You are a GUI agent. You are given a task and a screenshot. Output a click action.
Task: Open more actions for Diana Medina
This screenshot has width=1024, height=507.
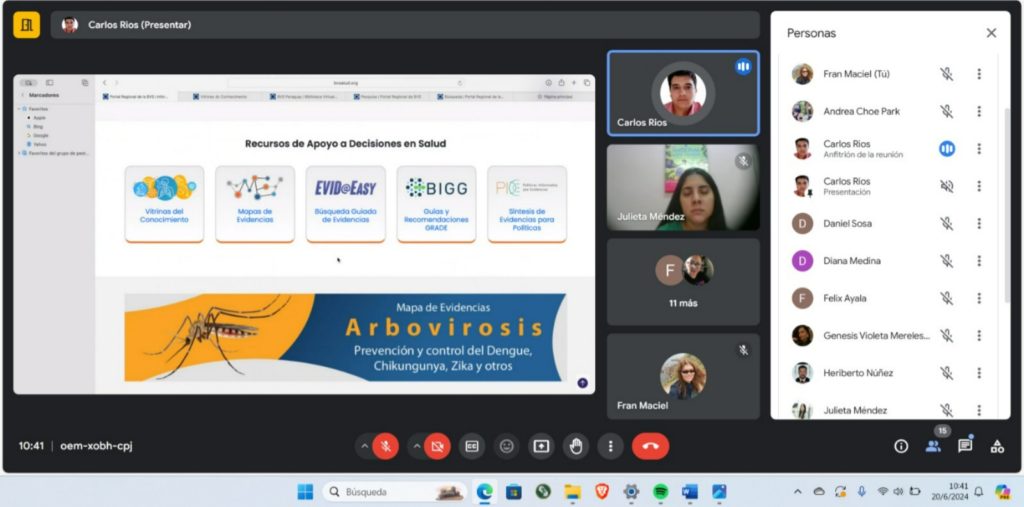pyautogui.click(x=979, y=261)
